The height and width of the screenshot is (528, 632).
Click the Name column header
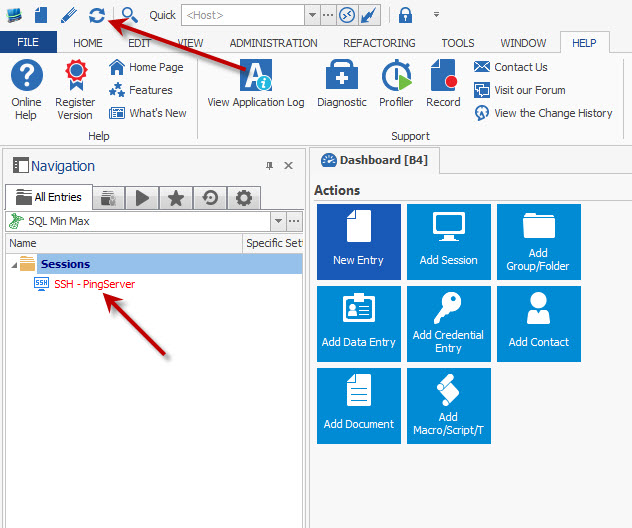pyautogui.click(x=124, y=243)
